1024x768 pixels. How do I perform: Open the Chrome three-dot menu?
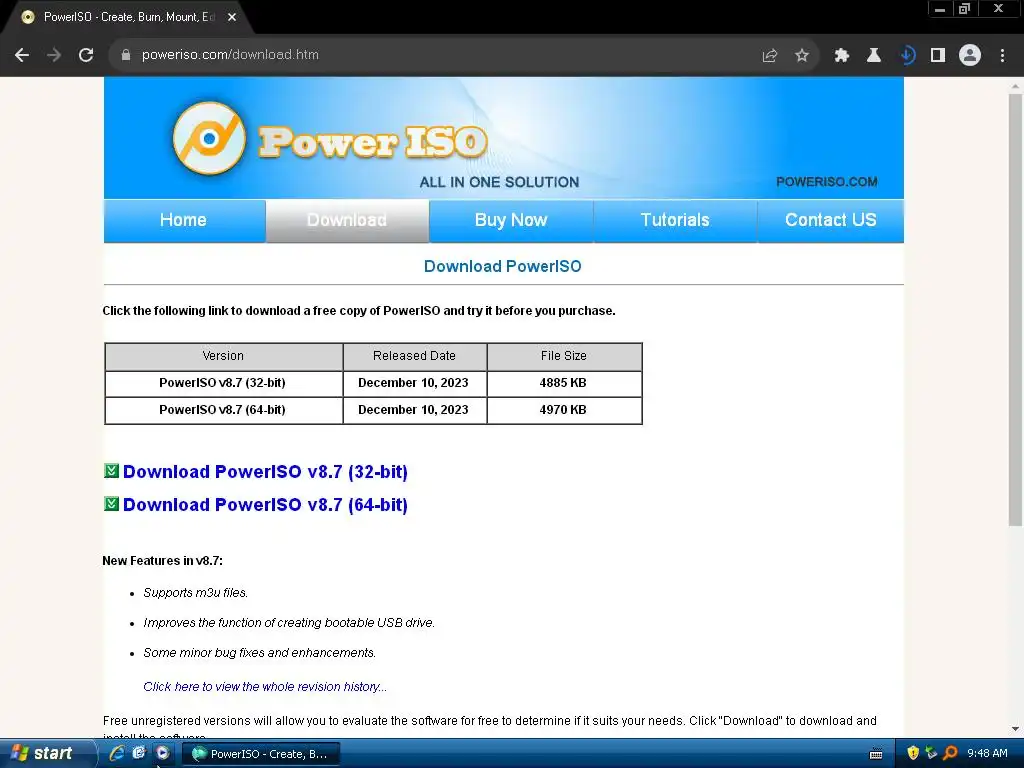tap(1002, 56)
